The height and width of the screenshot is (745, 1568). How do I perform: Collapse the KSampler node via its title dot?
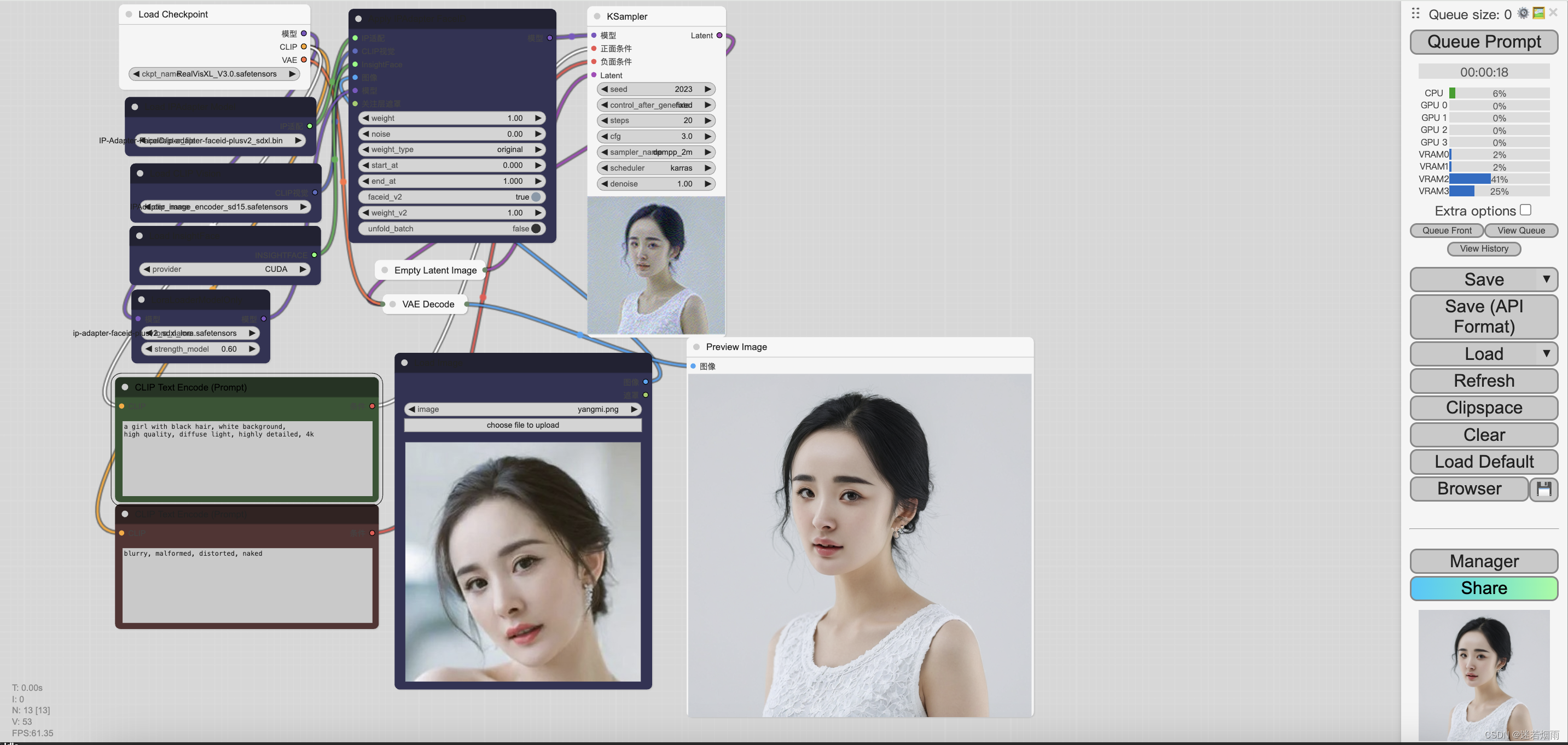(597, 16)
